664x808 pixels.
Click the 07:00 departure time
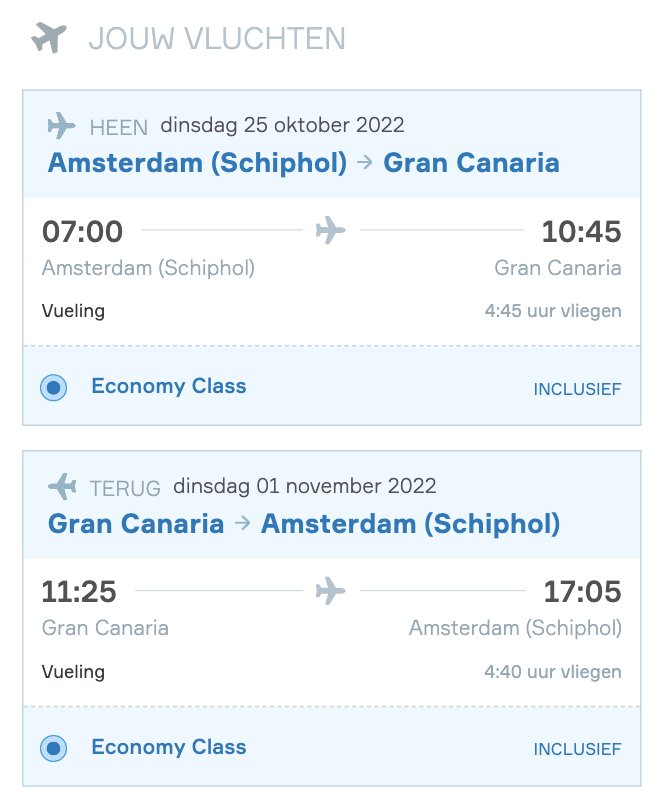82,231
